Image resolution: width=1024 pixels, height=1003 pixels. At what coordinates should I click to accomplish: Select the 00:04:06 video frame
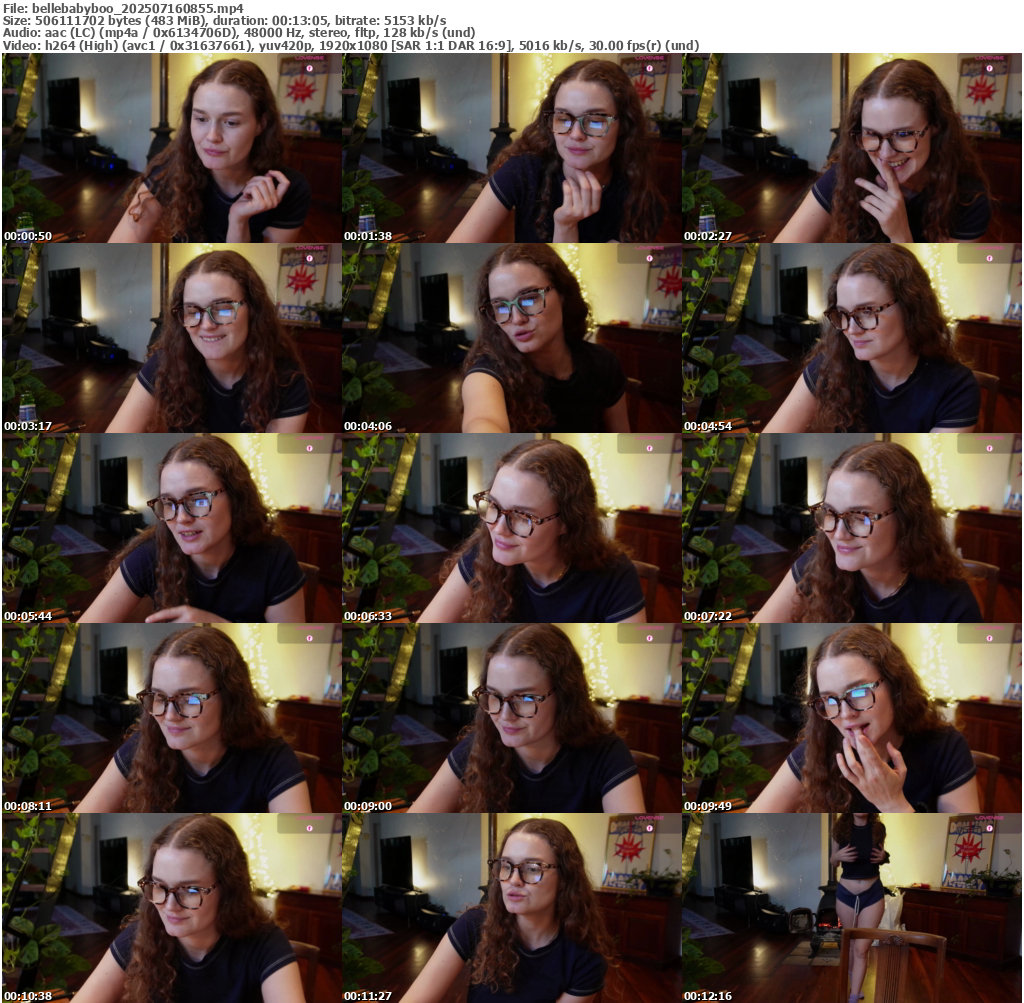[x=512, y=338]
